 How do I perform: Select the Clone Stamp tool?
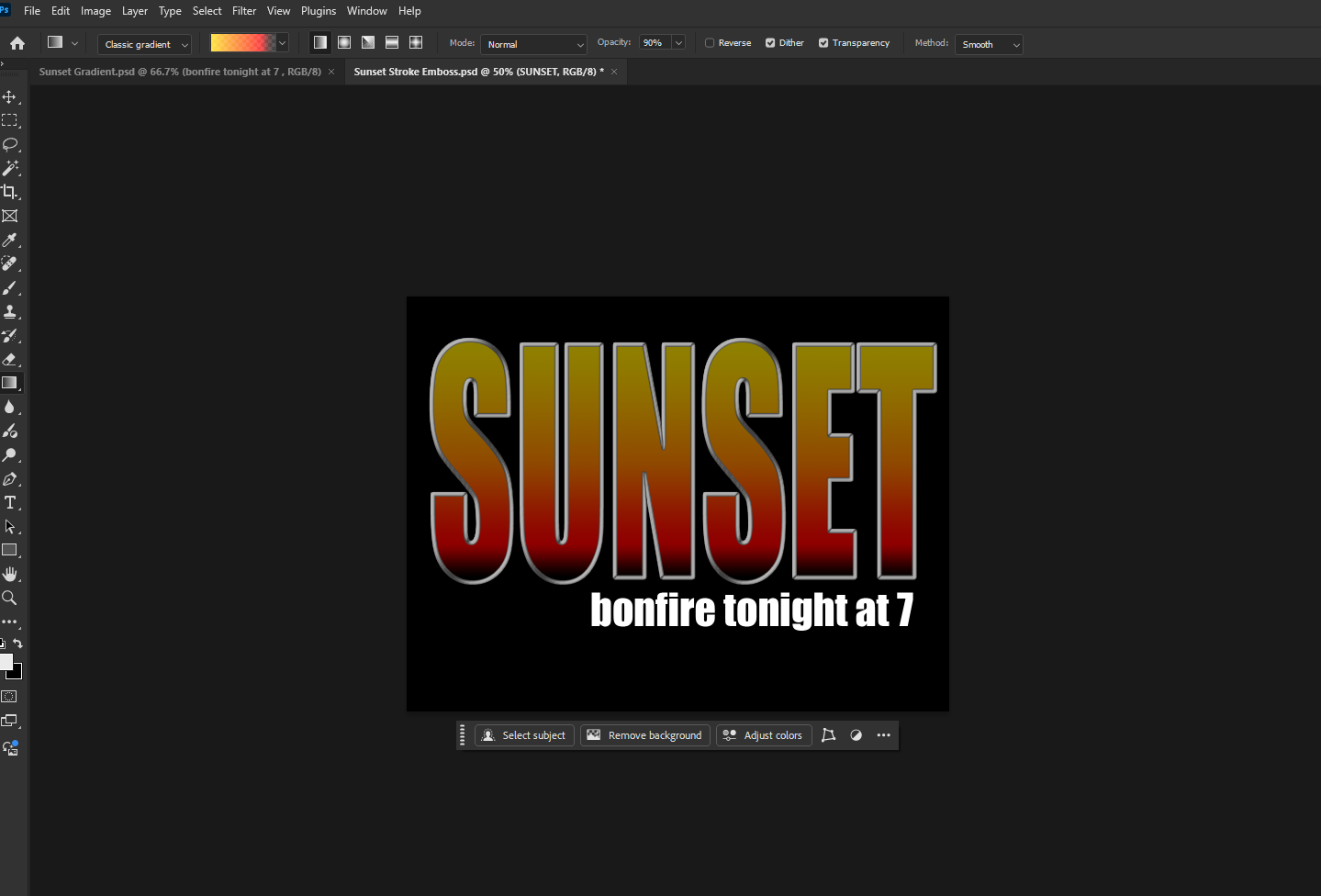pyautogui.click(x=10, y=311)
